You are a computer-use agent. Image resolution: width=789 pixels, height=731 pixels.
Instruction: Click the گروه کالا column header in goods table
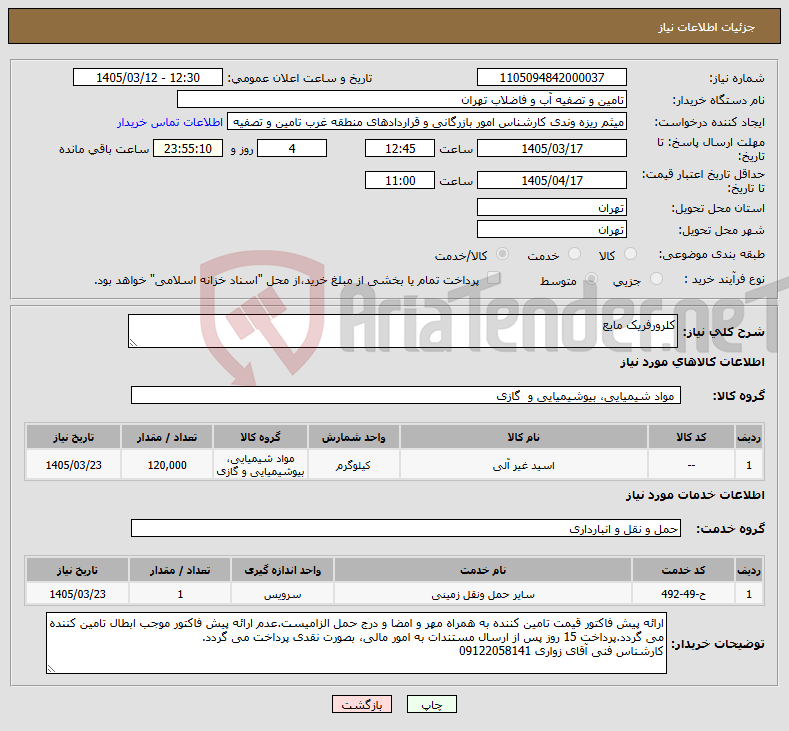click(x=260, y=437)
